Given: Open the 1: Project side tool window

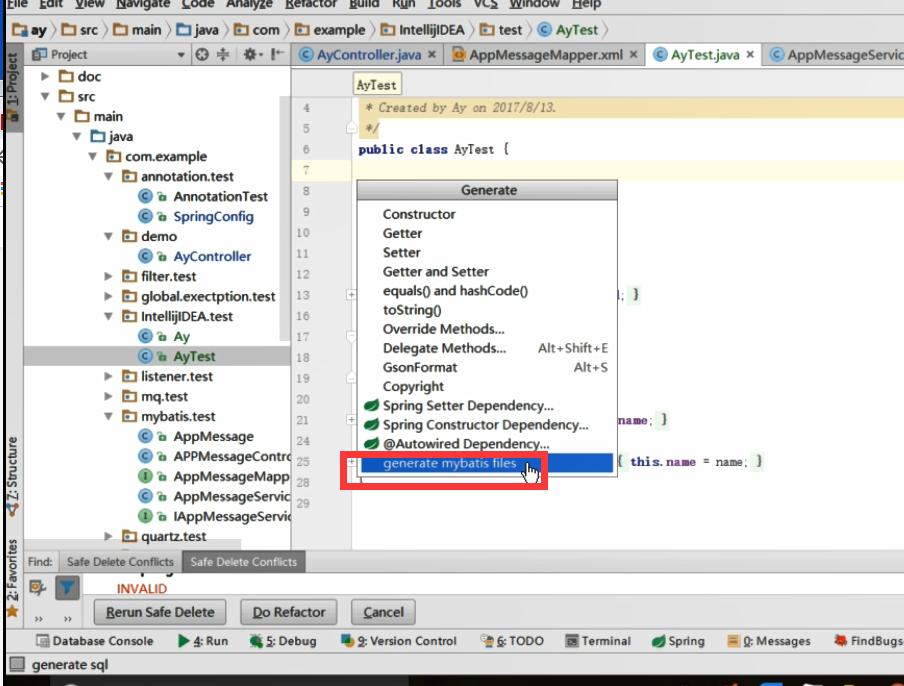Looking at the screenshot, I should click(12, 86).
